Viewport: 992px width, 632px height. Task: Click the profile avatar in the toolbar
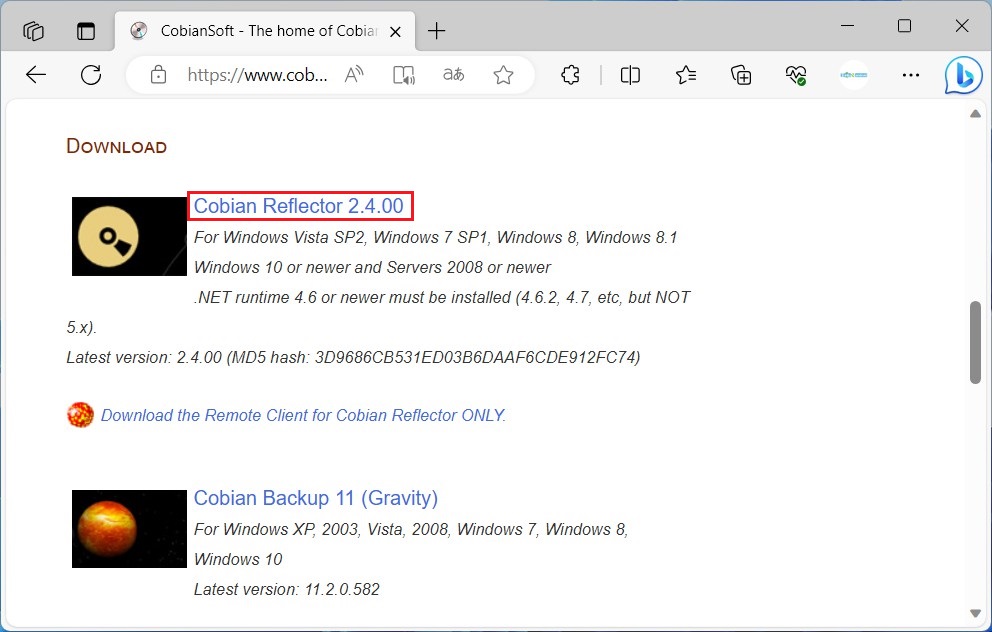pyautogui.click(x=853, y=75)
